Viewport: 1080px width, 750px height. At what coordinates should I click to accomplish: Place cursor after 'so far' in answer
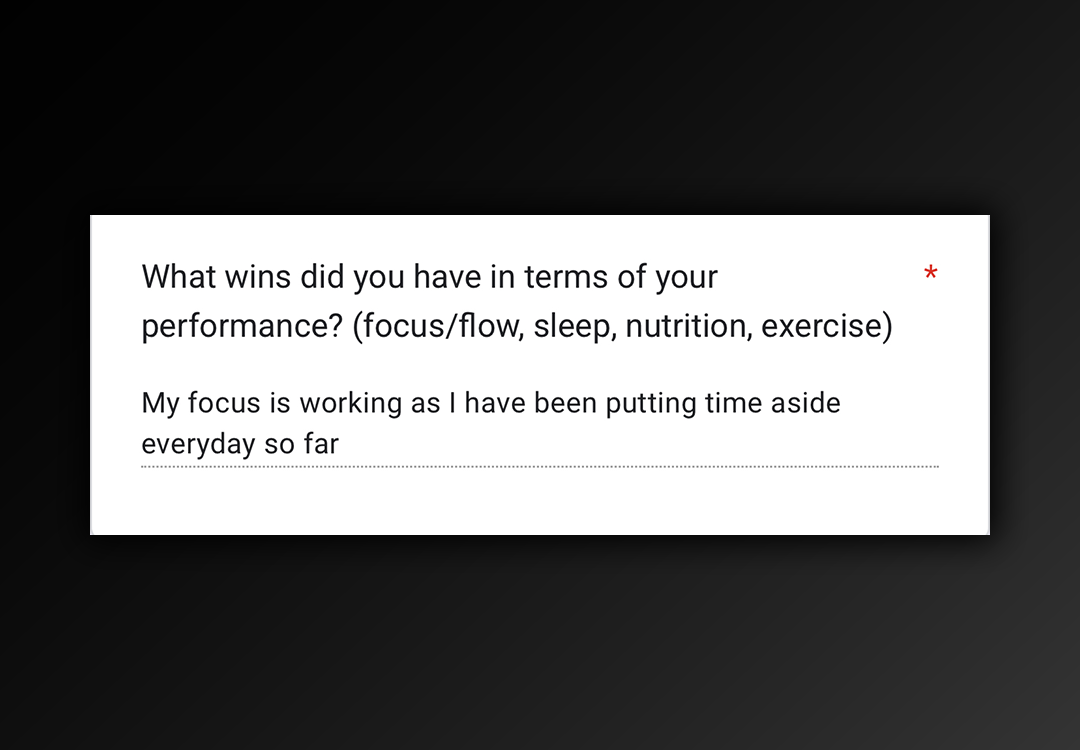pos(341,444)
